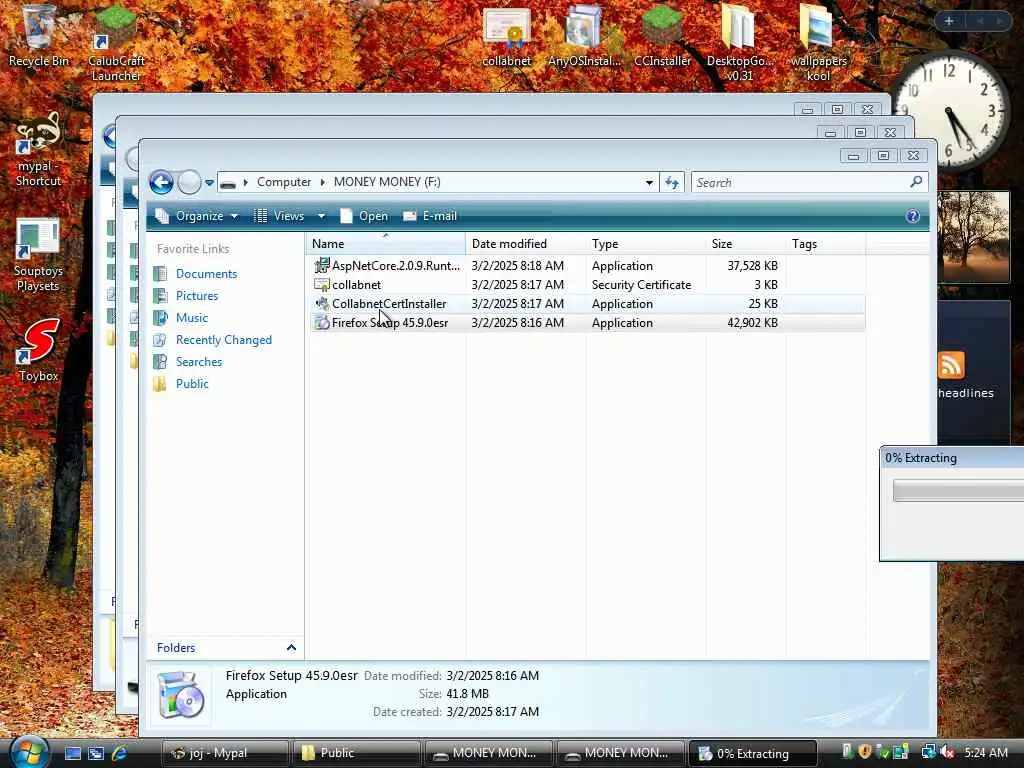Click the Open toolbar button

[364, 216]
